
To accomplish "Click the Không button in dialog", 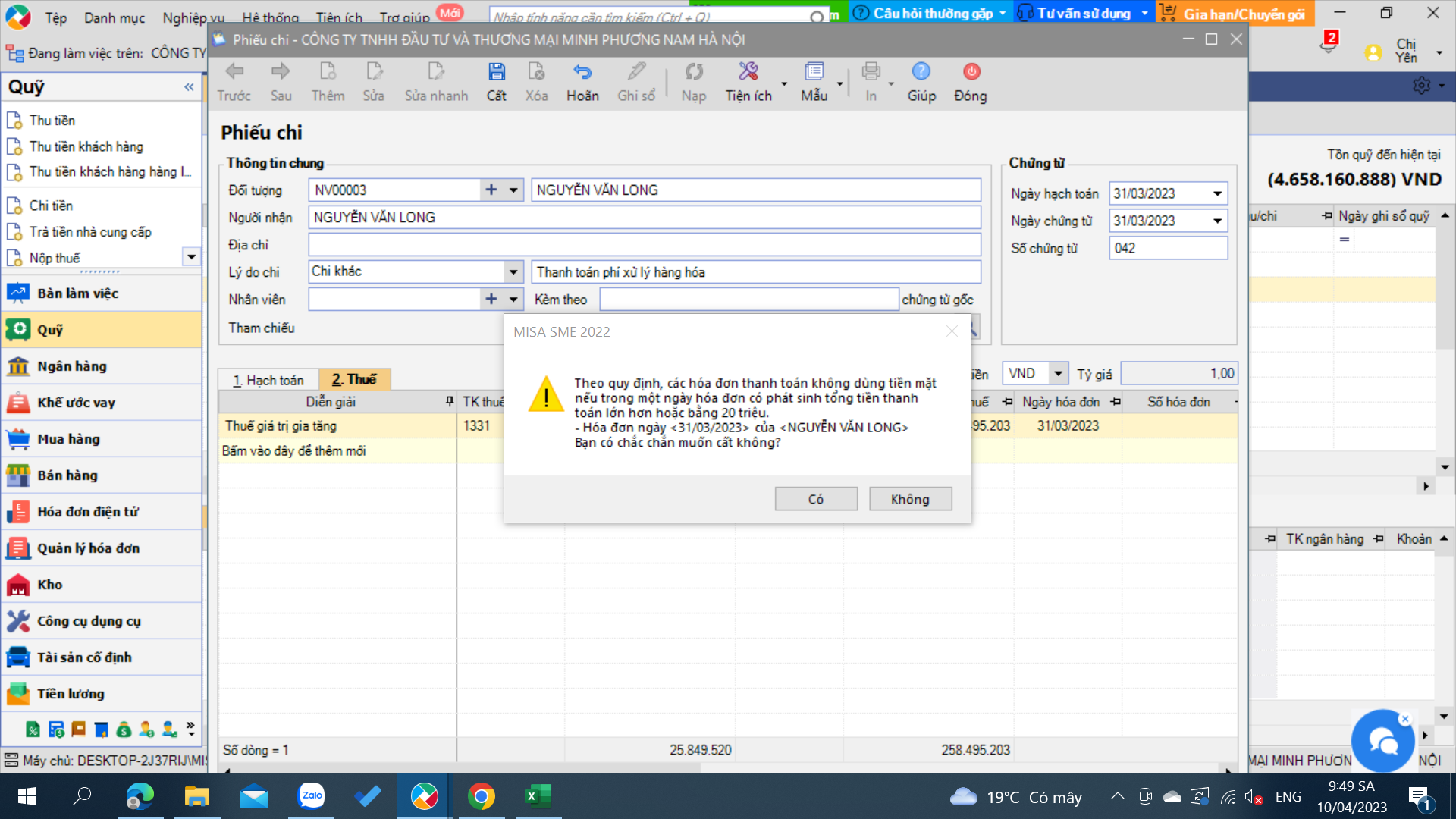I will pos(910,499).
